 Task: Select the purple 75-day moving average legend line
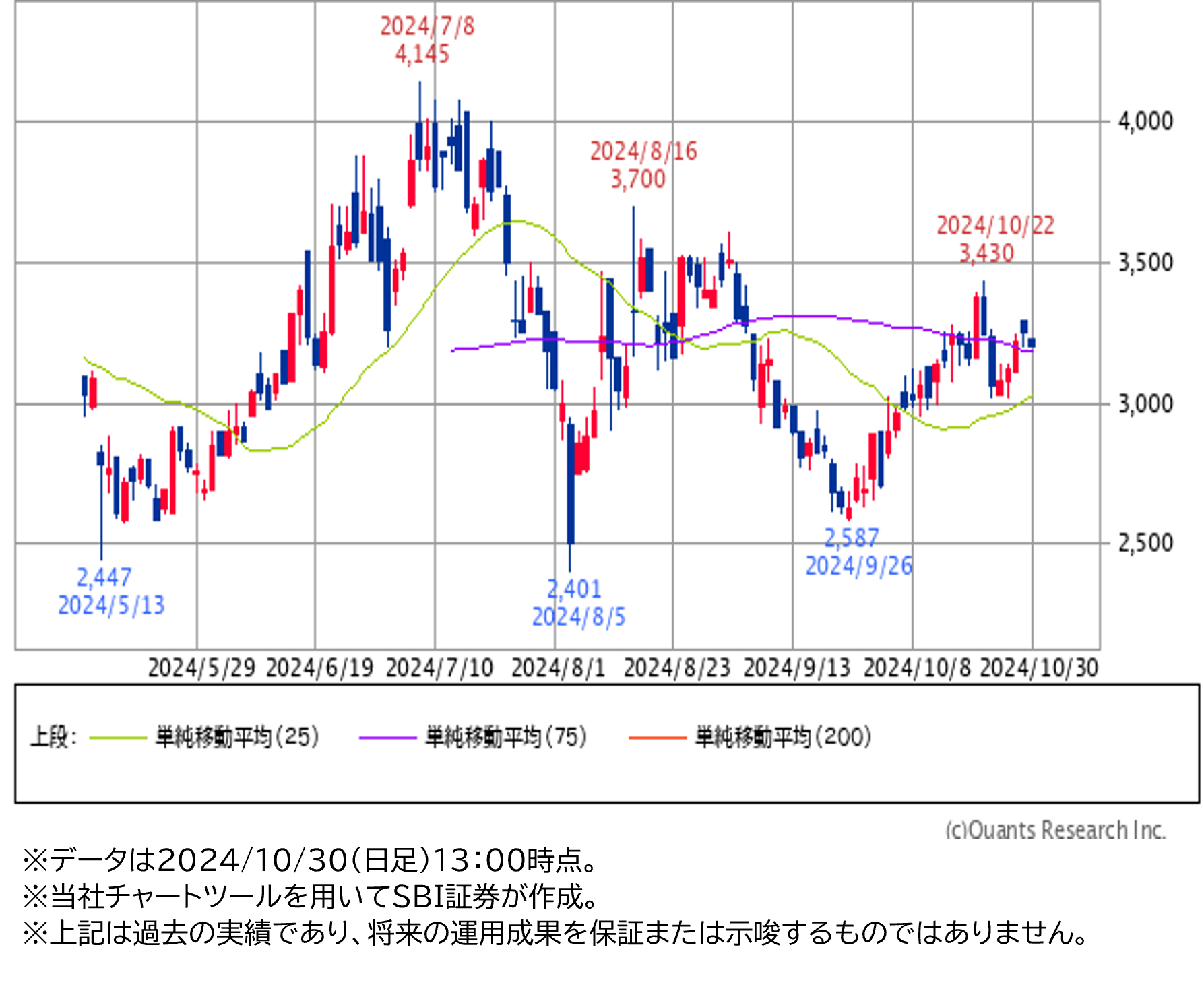pyautogui.click(x=387, y=738)
